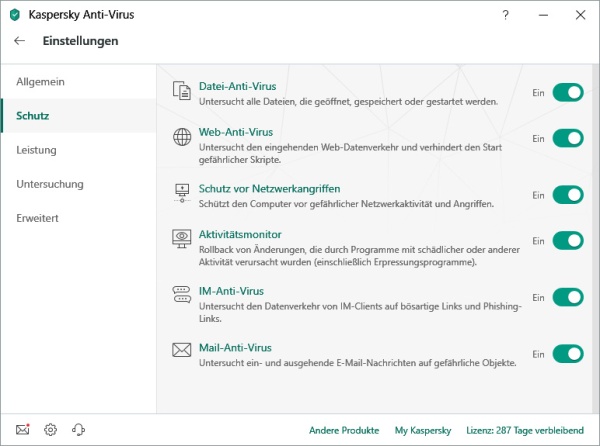Image resolution: width=600 pixels, height=446 pixels.
Task: Open notifications envelope icon in footer
Action: tap(23, 430)
